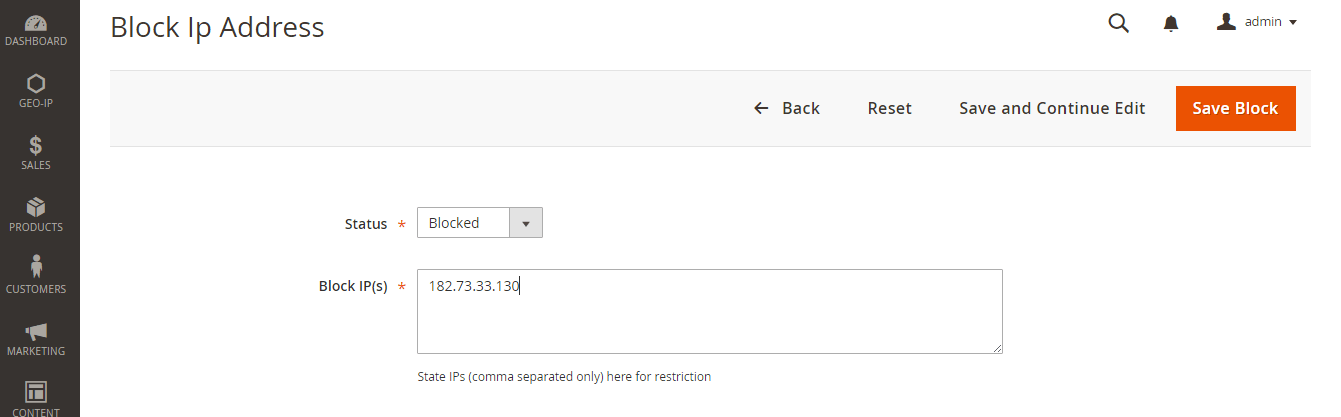Viewport: 1341px width, 417px height.
Task: Open notifications bell icon
Action: click(x=1171, y=23)
